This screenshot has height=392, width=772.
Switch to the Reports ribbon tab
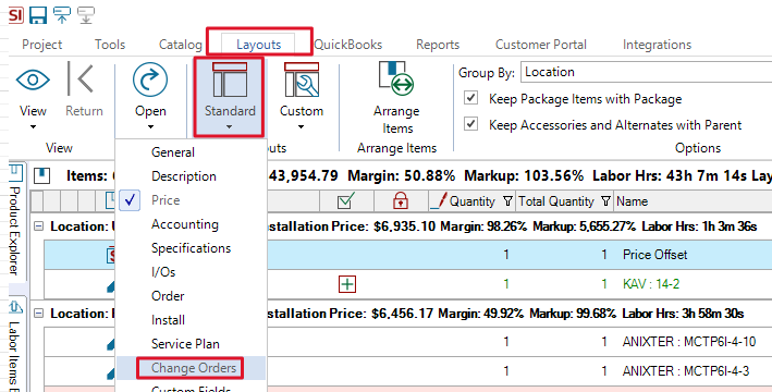pos(437,44)
